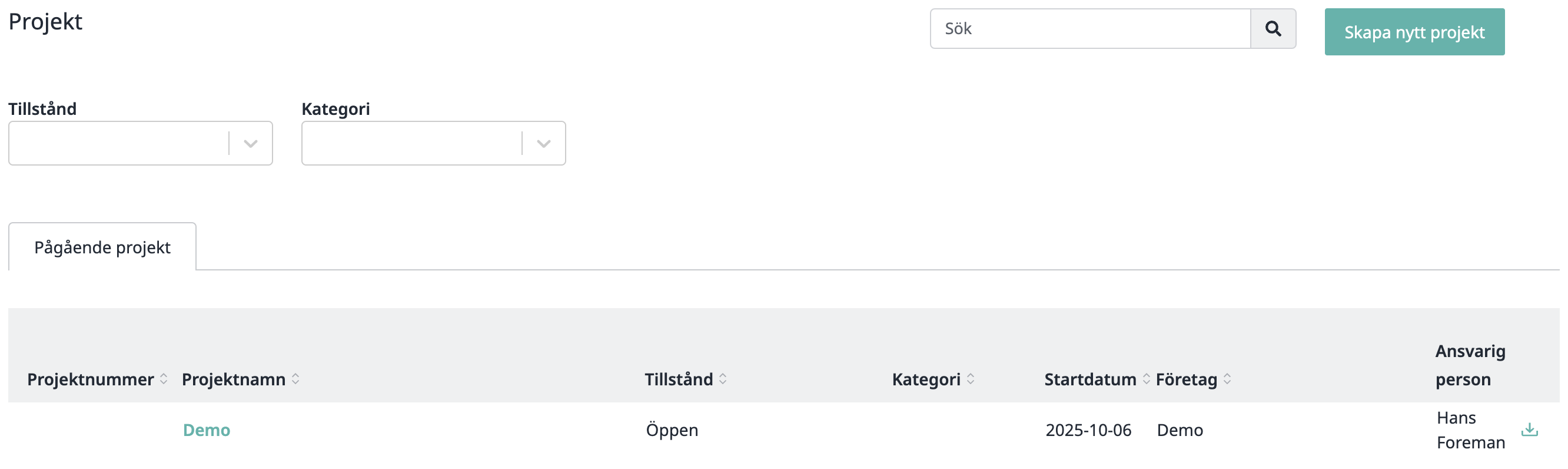Sort by Projektnummer column arrows
Viewport: 1568px width, 469px height.
[x=164, y=379]
